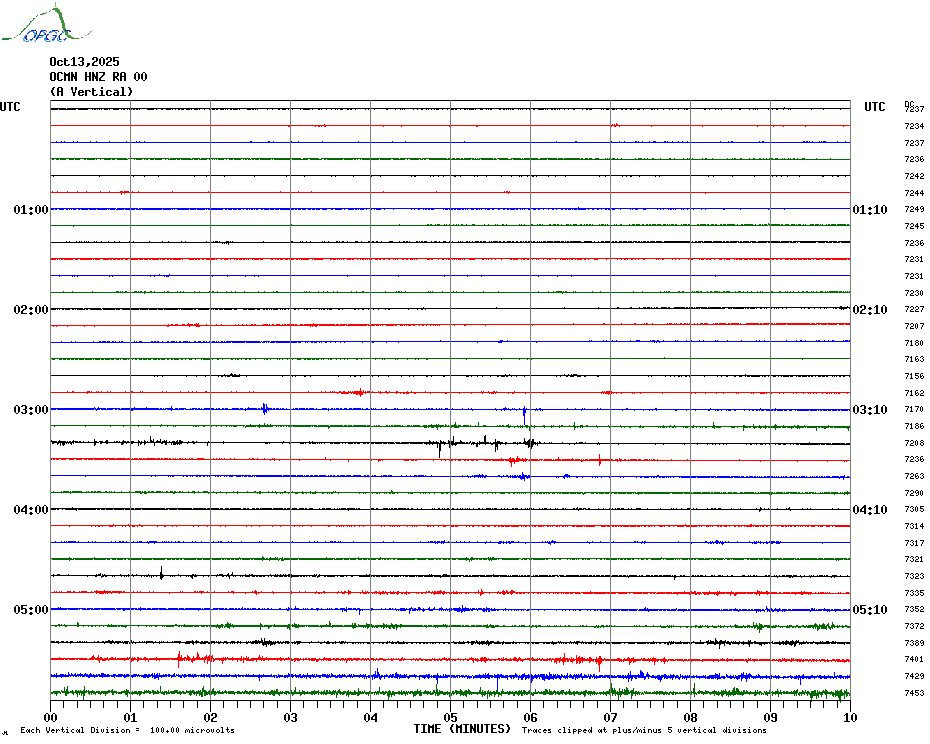This screenshot has height=744, width=930.
Task: Click the UTC header on the left side
Action: (10, 107)
